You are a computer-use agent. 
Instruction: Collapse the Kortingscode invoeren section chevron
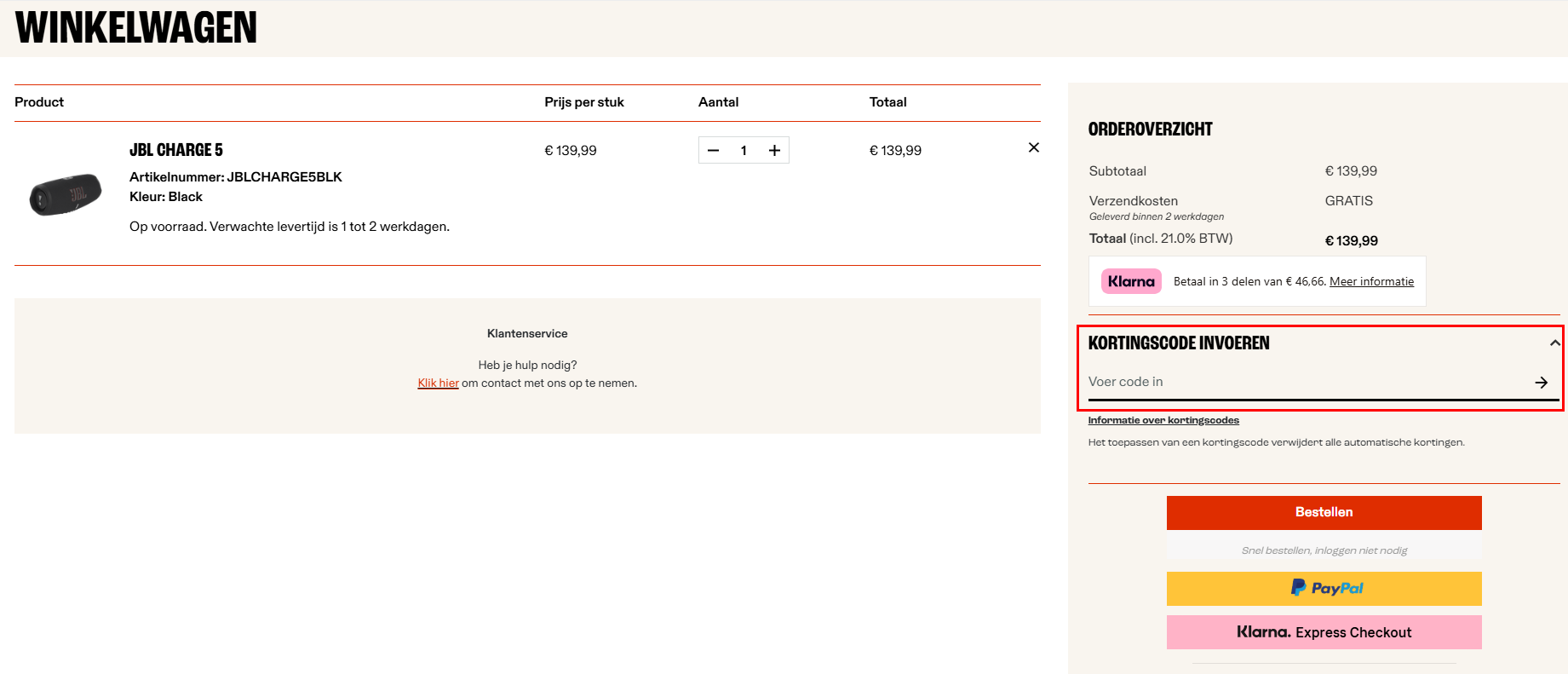pyautogui.click(x=1554, y=343)
